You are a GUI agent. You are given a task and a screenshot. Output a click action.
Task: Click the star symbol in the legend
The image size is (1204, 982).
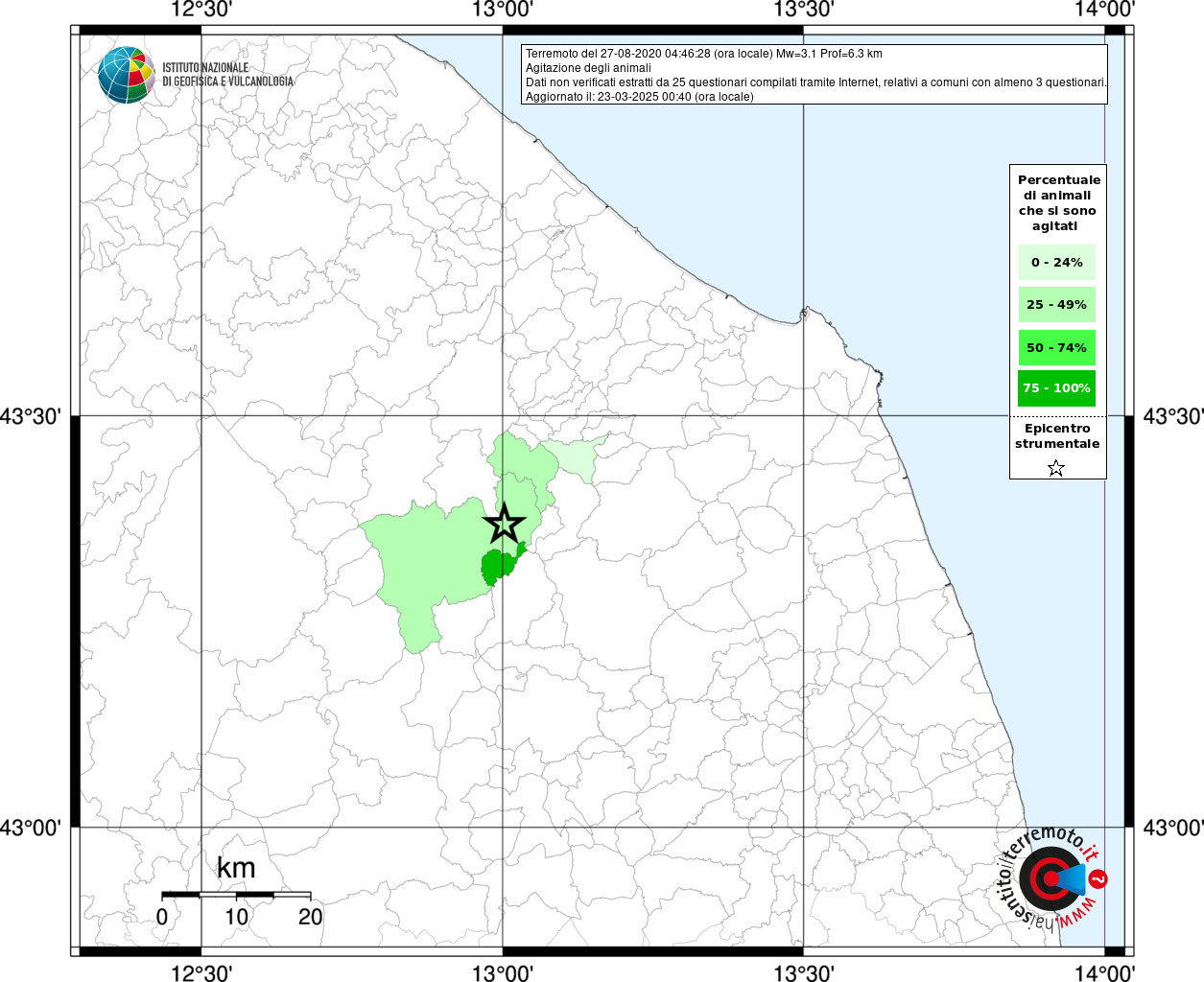(1056, 468)
